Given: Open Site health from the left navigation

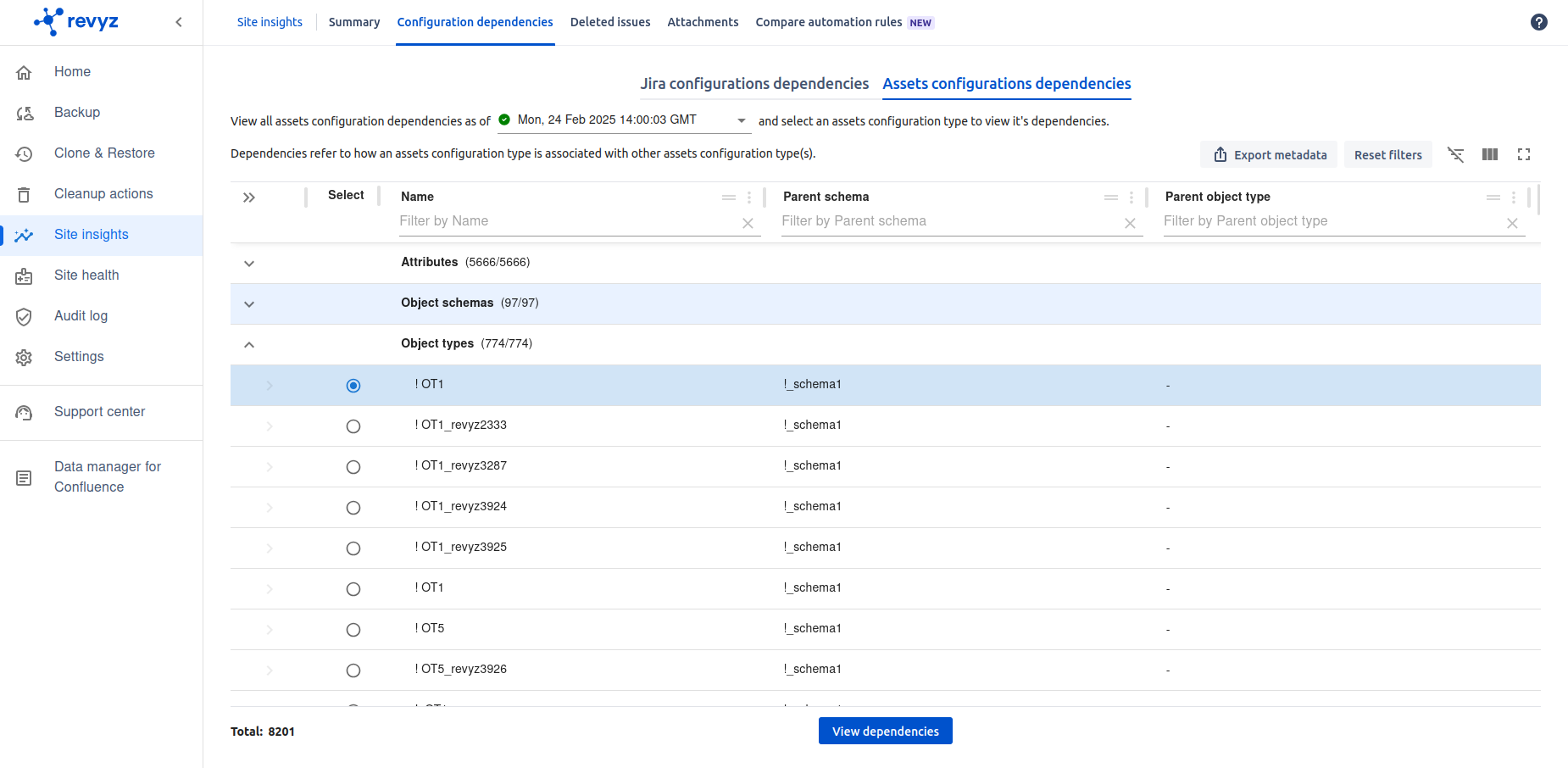Looking at the screenshot, I should tap(86, 275).
